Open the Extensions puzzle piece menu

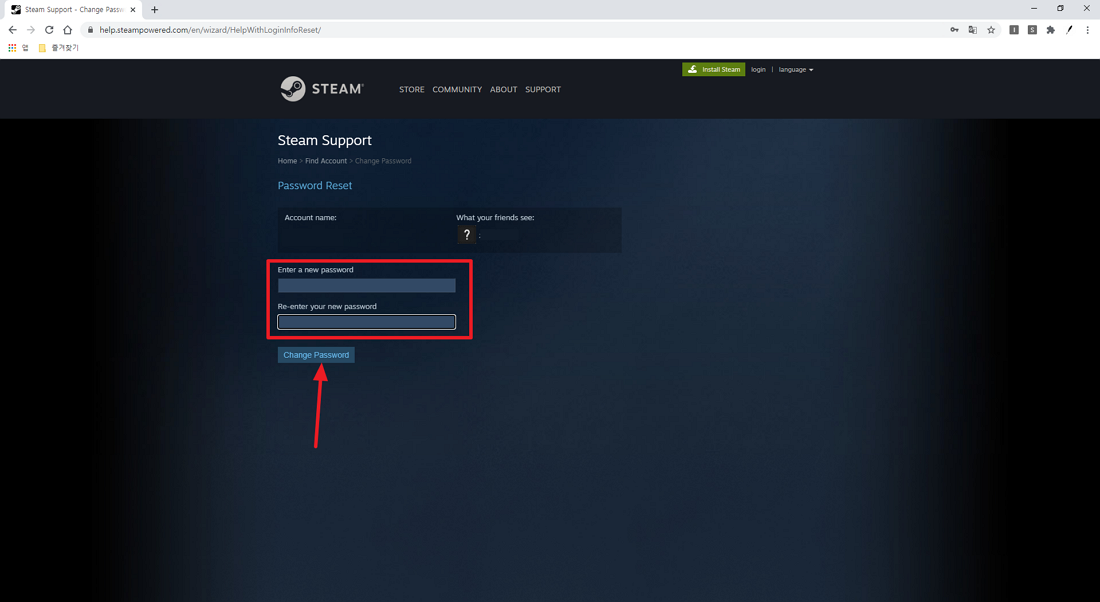[1050, 29]
